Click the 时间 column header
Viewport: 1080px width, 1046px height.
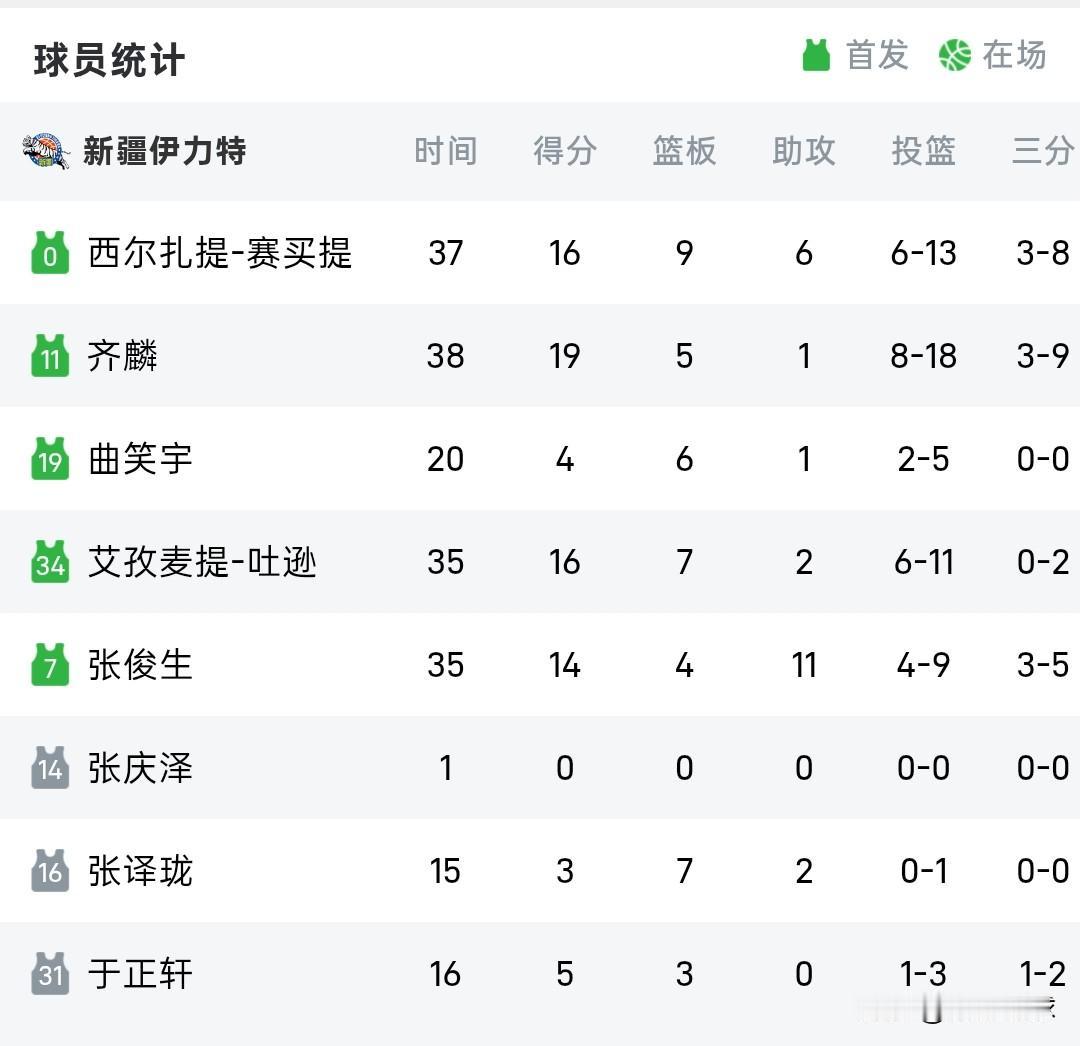coord(446,151)
